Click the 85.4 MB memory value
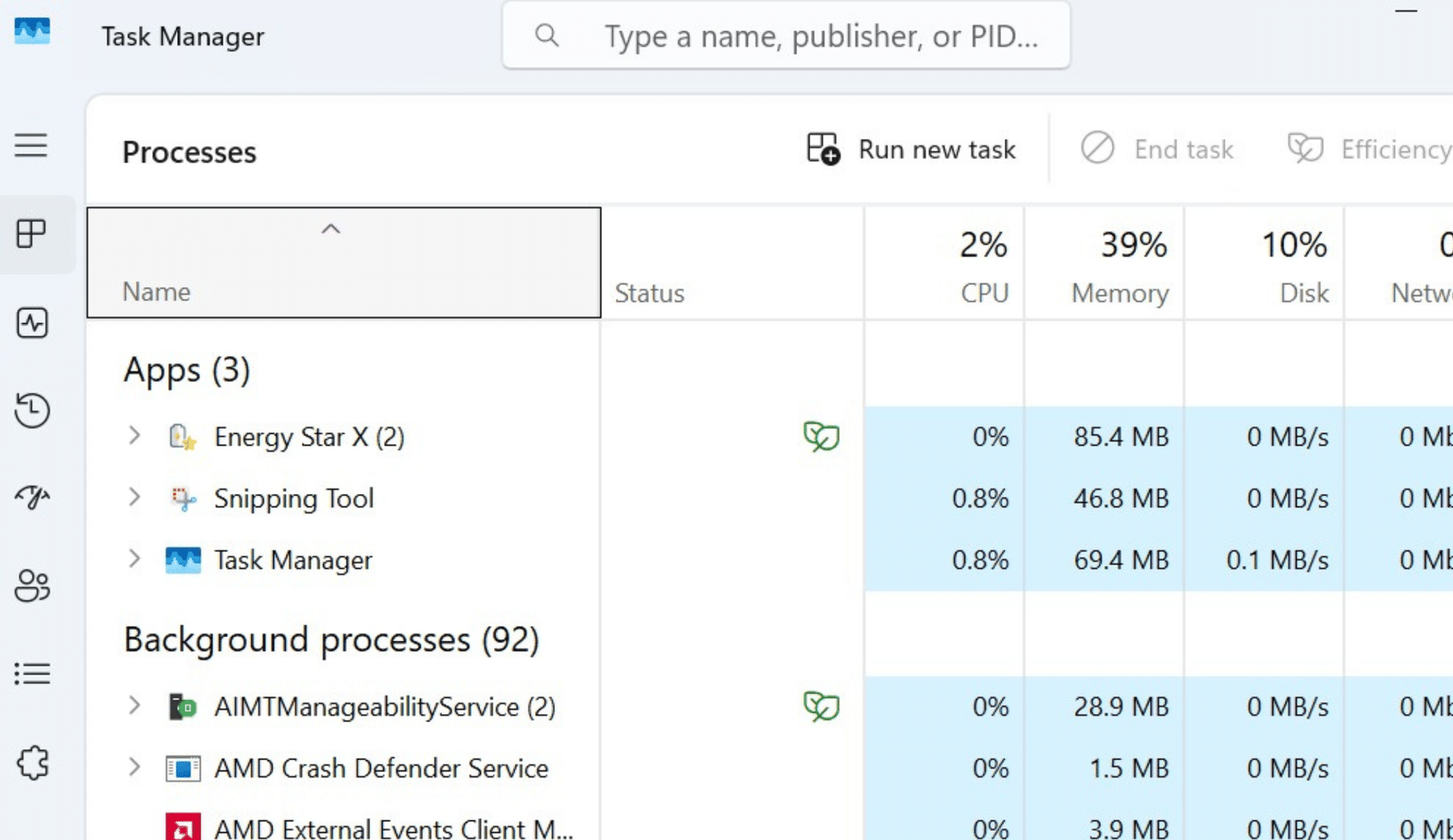This screenshot has height=840, width=1453. click(x=1121, y=437)
